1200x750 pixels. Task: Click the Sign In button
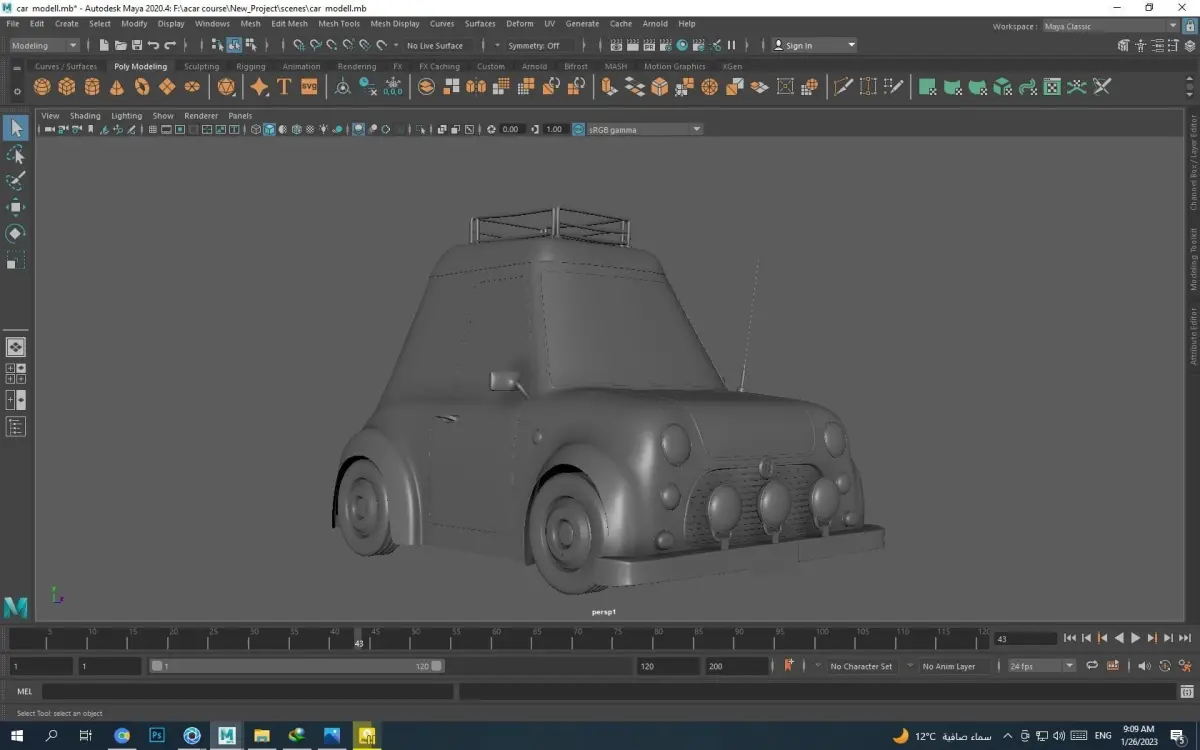pyautogui.click(x=798, y=45)
